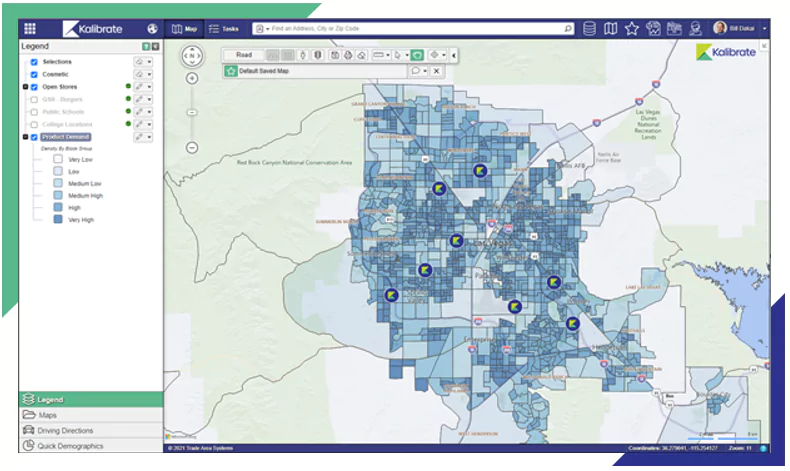Click the Very High density color swatch
The width and height of the screenshot is (790, 471).
[58, 219]
